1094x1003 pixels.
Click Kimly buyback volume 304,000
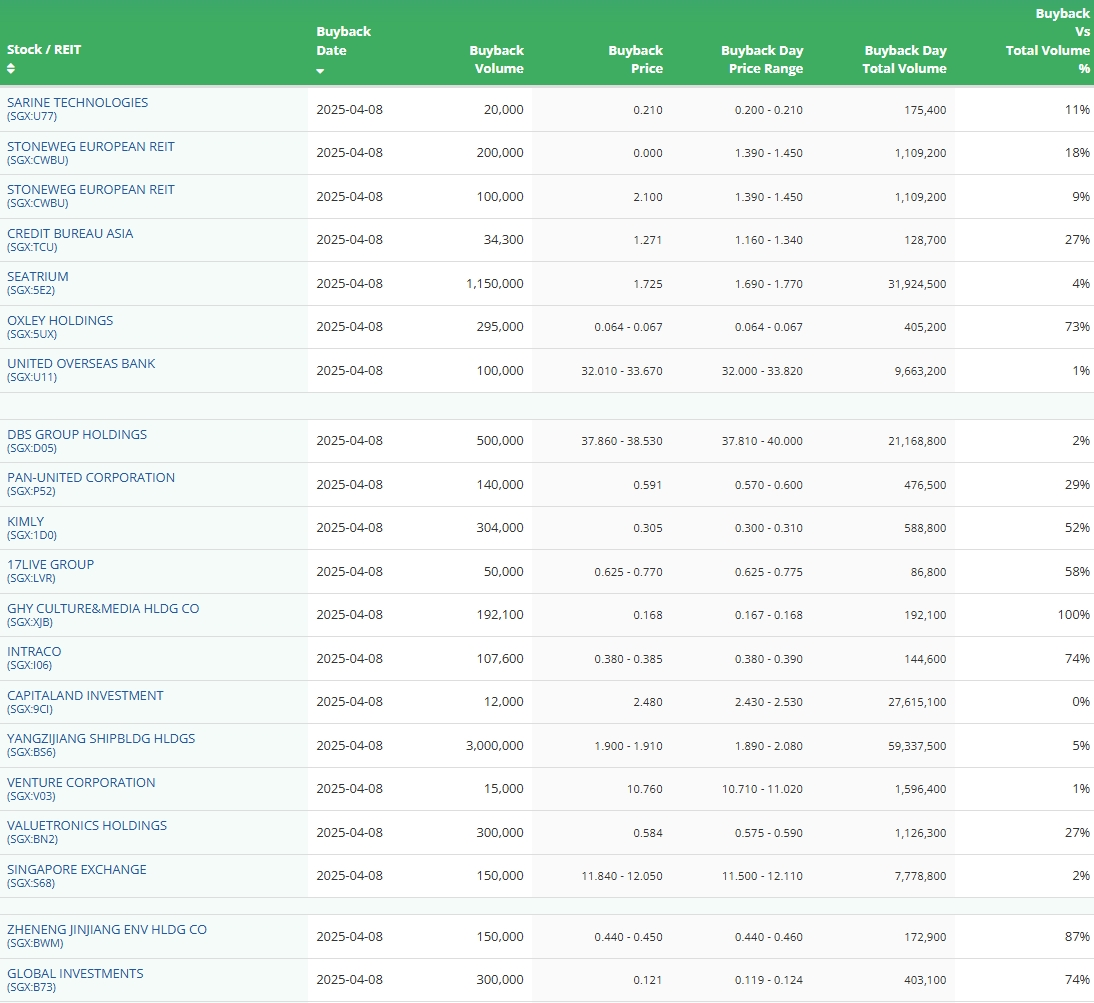[500, 528]
